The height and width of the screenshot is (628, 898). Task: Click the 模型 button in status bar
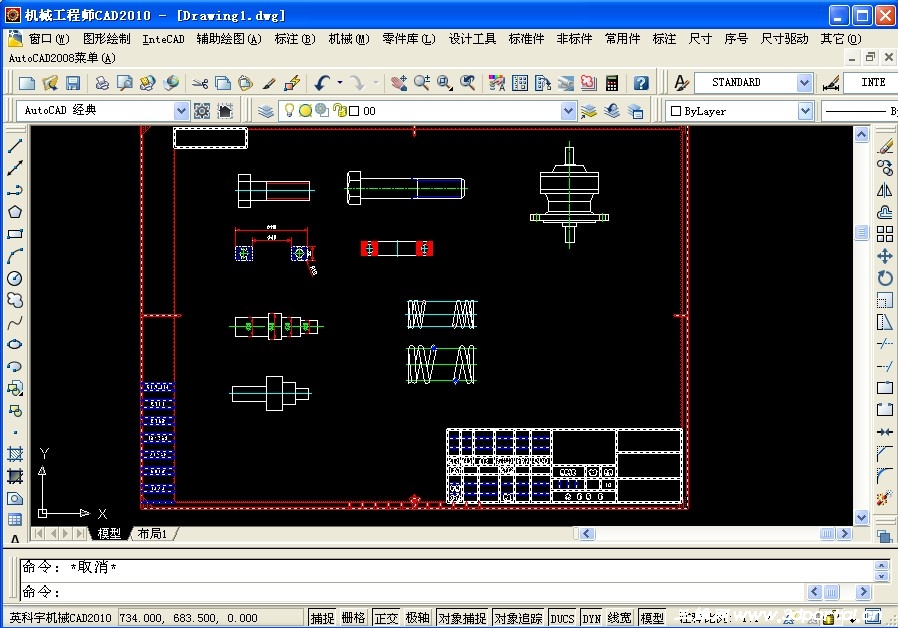pos(652,618)
